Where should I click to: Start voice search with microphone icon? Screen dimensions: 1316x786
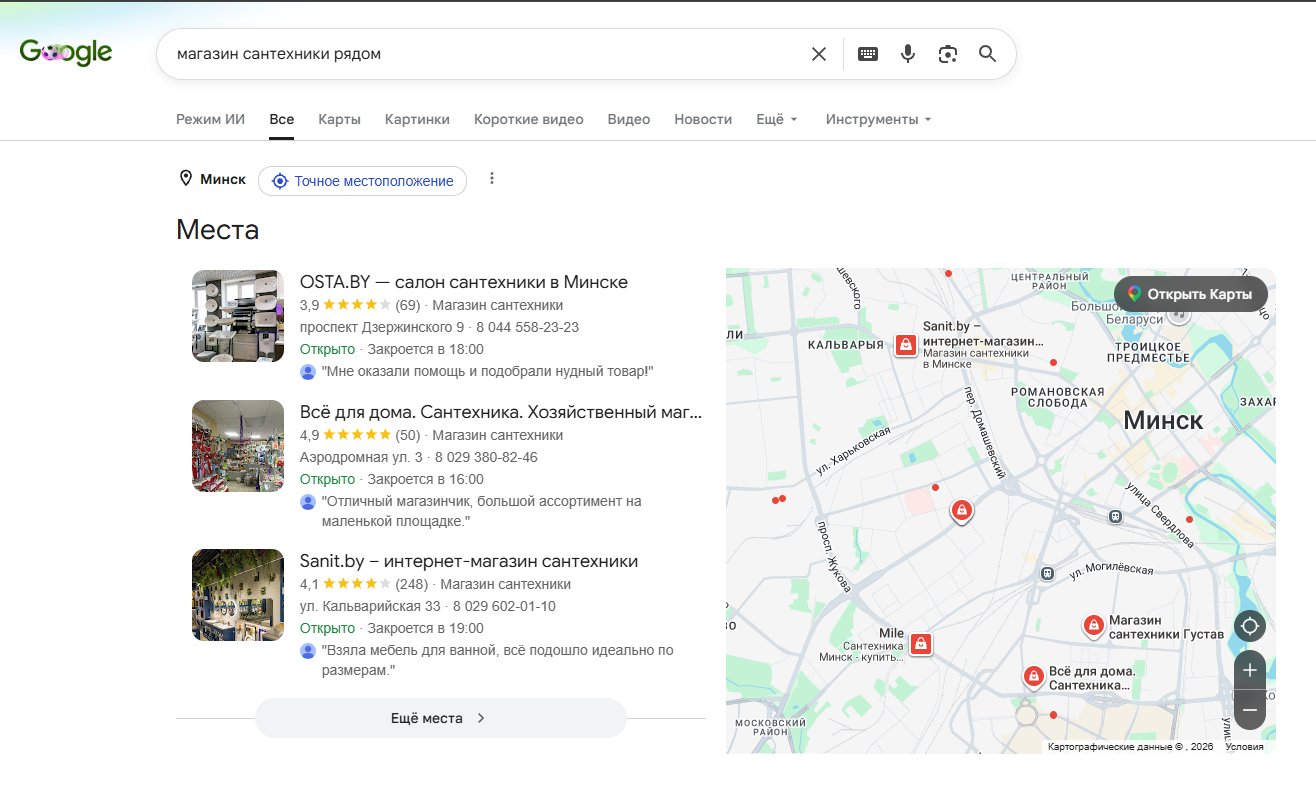908,54
